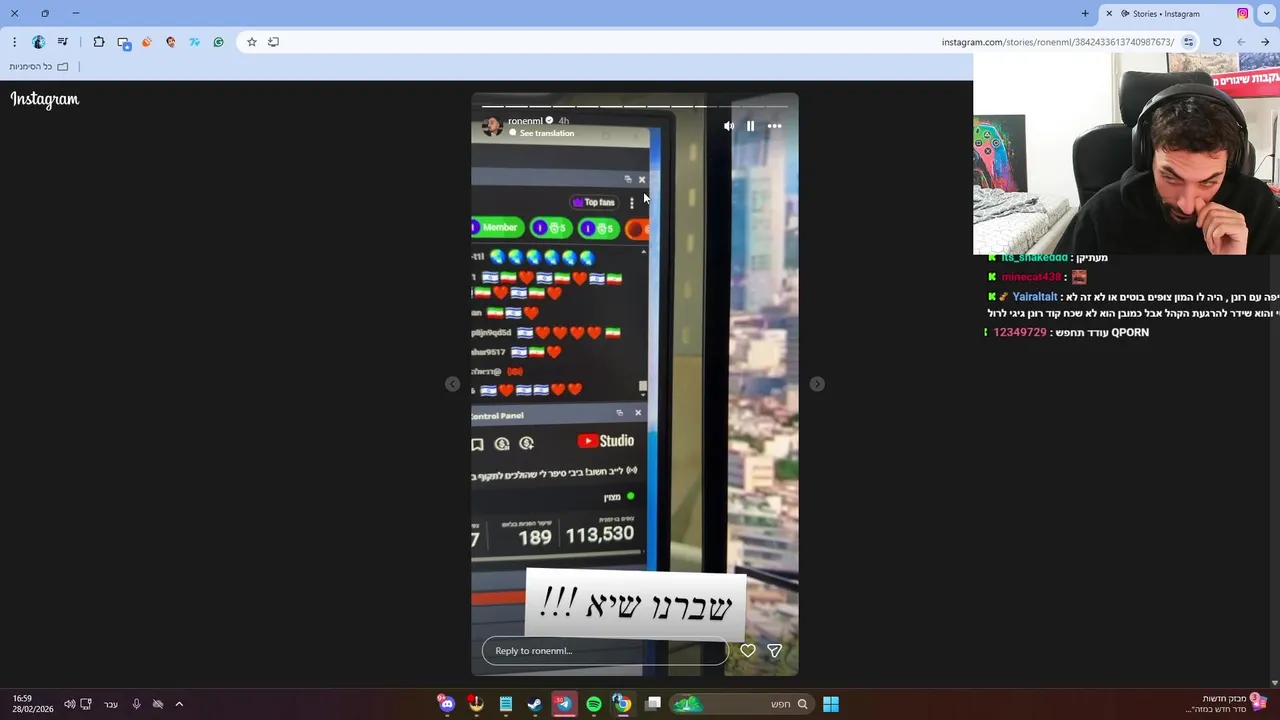
Task: Click Yairaltalt username in chat overlay
Action: (x=1034, y=297)
